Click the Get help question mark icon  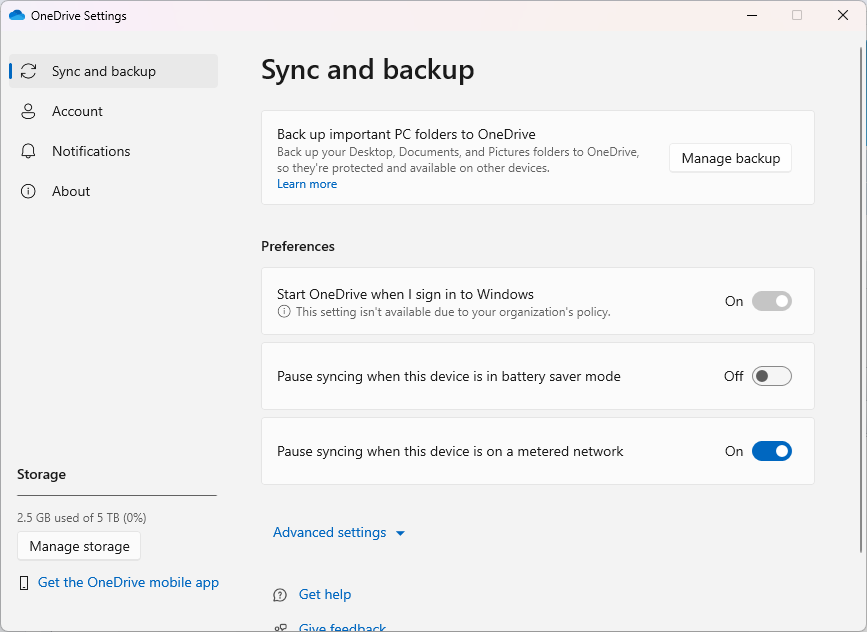(x=280, y=595)
